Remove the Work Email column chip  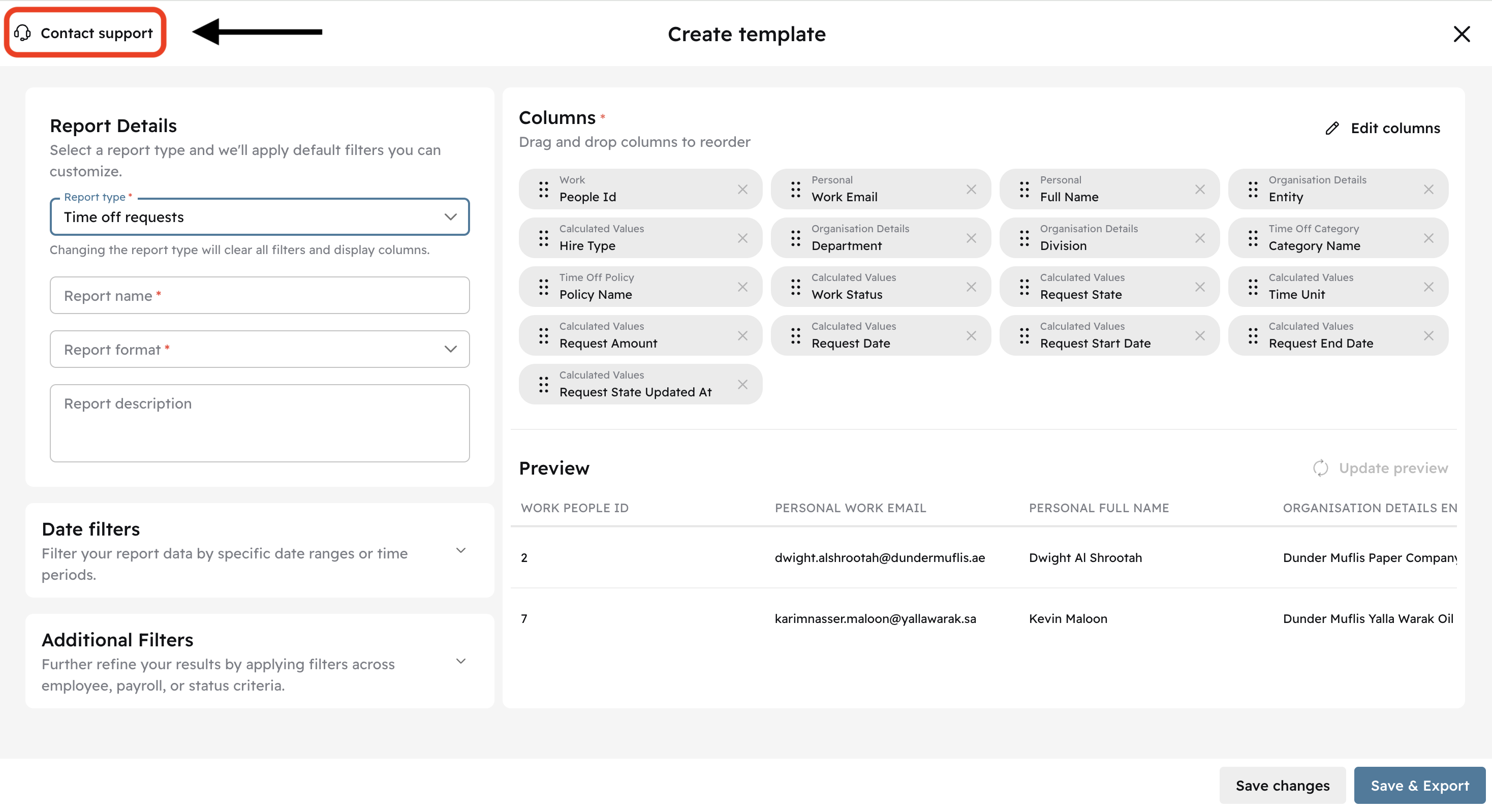tap(971, 190)
